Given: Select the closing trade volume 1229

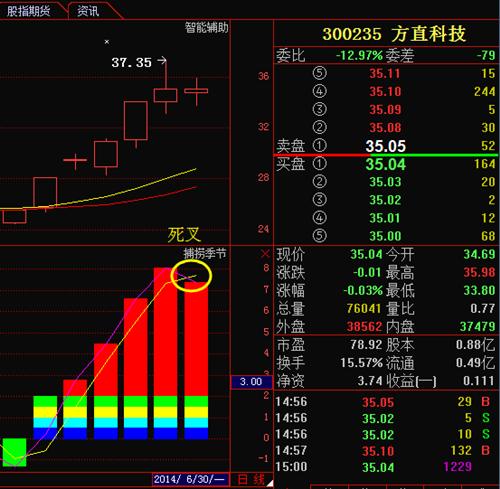Looking at the screenshot, I should [x=458, y=467].
